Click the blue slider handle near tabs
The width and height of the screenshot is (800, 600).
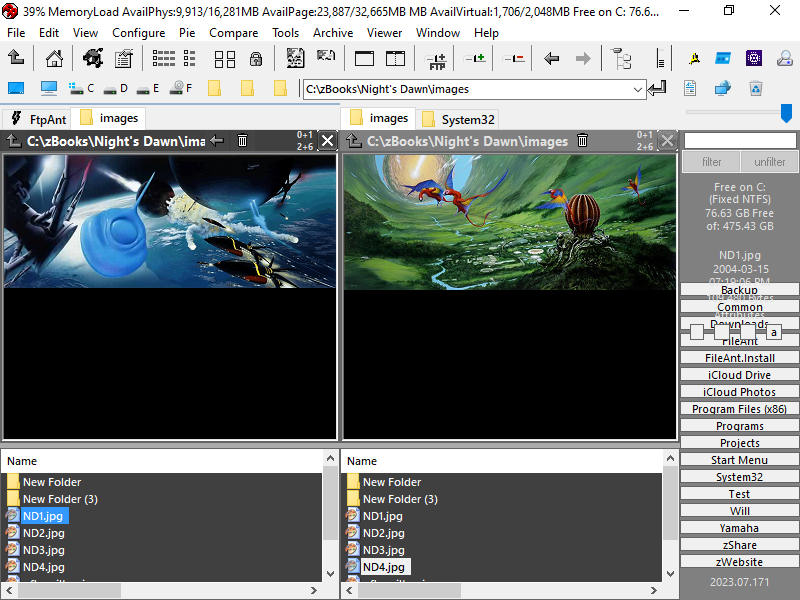(x=786, y=113)
